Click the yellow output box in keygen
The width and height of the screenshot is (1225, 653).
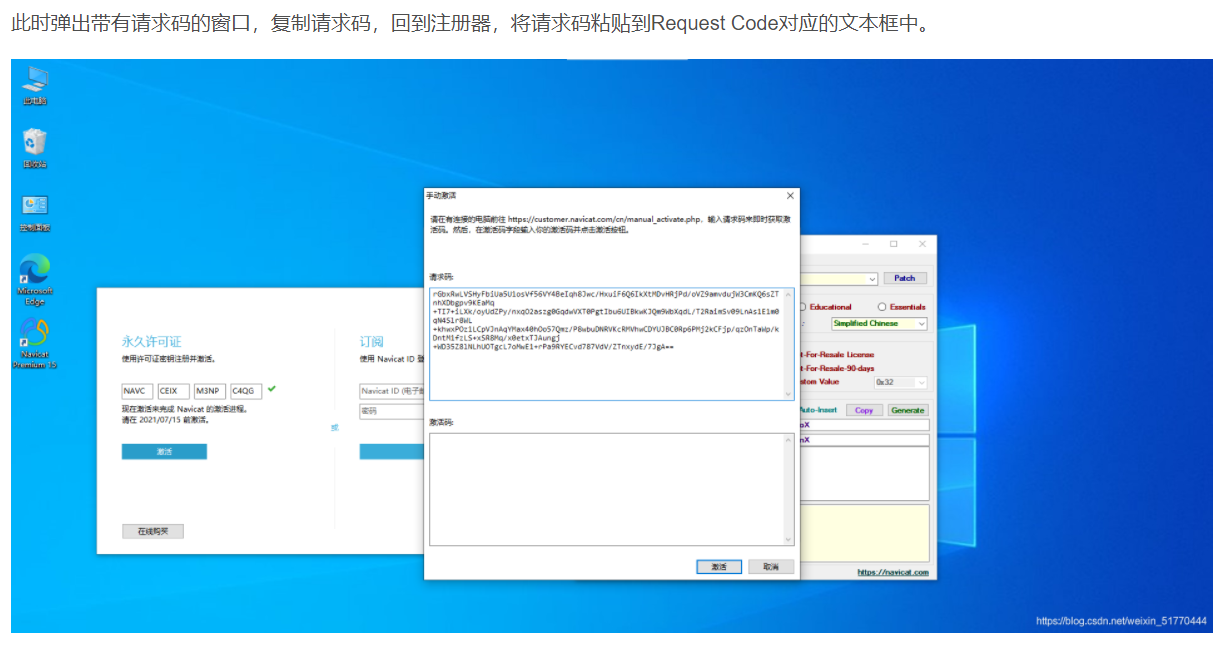click(x=863, y=533)
